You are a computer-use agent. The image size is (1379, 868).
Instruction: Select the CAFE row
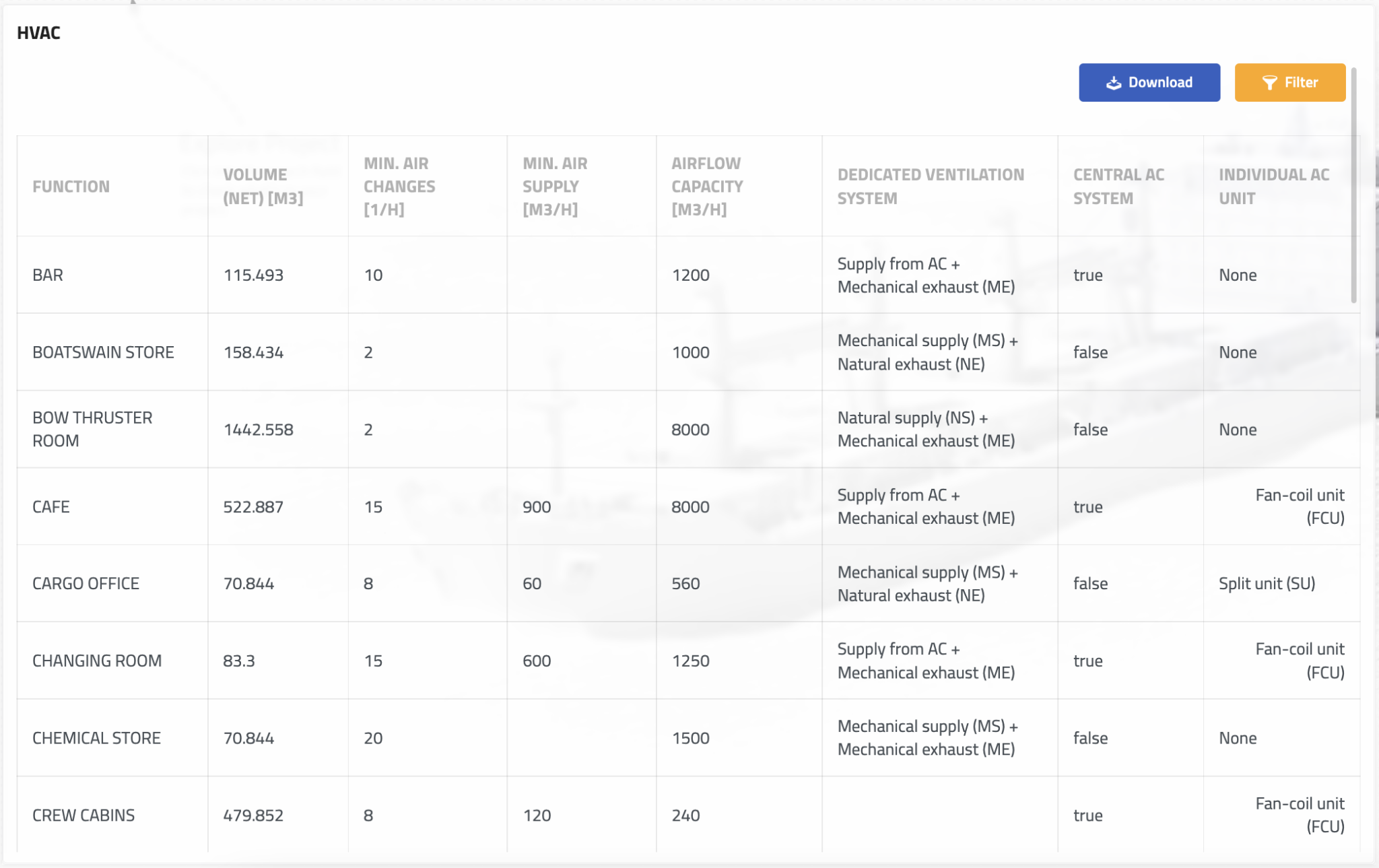pos(51,506)
